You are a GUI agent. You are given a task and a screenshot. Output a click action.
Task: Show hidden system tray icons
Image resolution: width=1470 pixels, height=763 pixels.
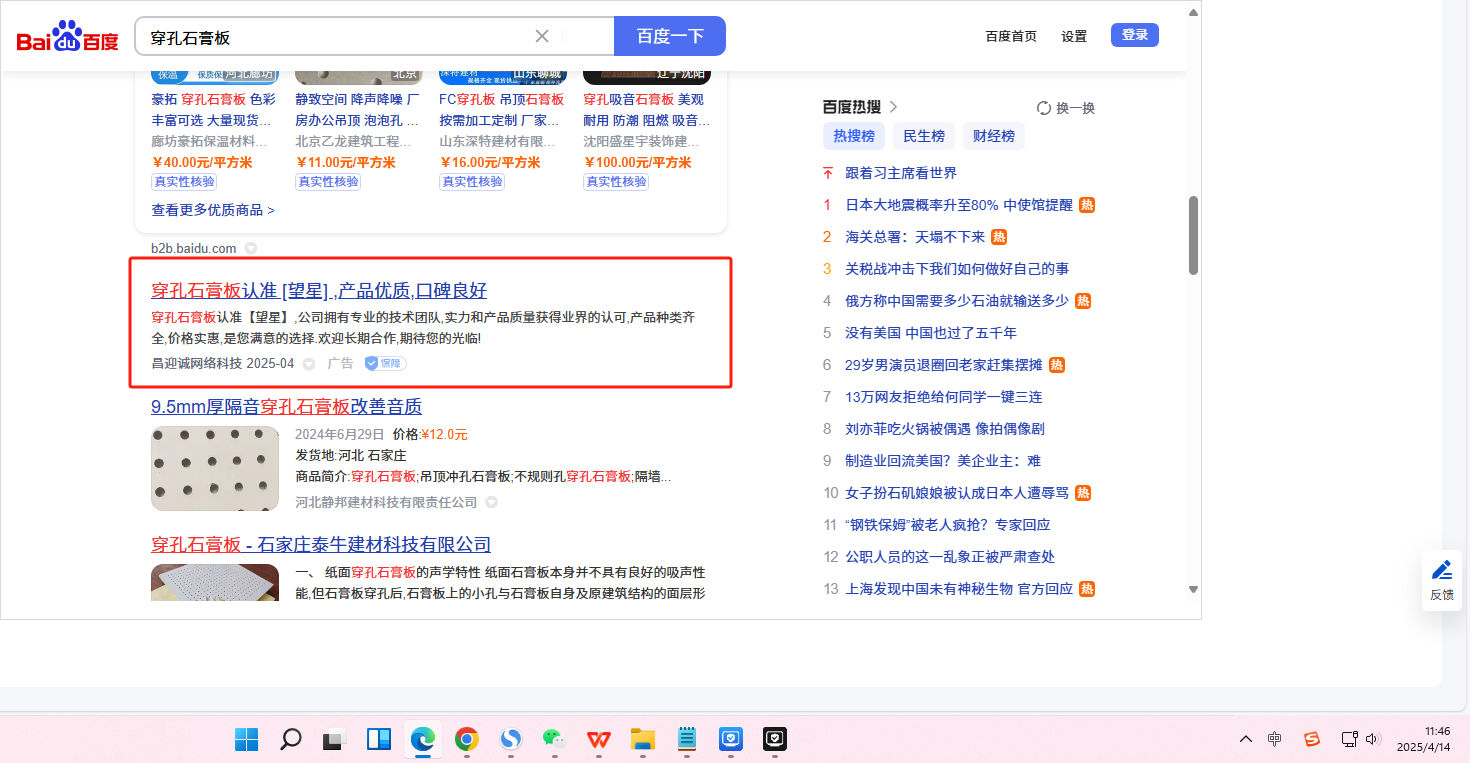click(x=1245, y=739)
